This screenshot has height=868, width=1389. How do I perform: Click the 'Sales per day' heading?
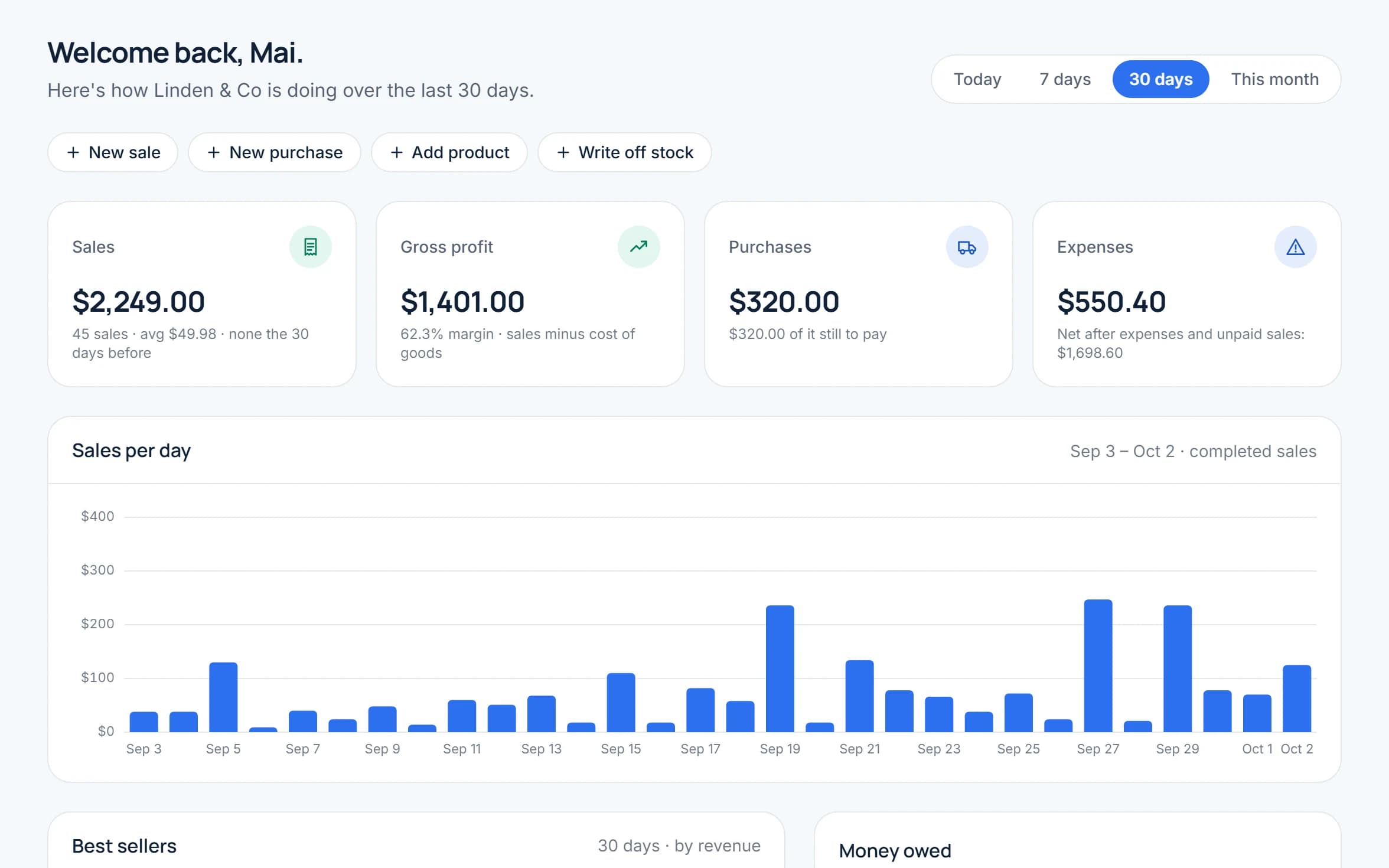(131, 451)
